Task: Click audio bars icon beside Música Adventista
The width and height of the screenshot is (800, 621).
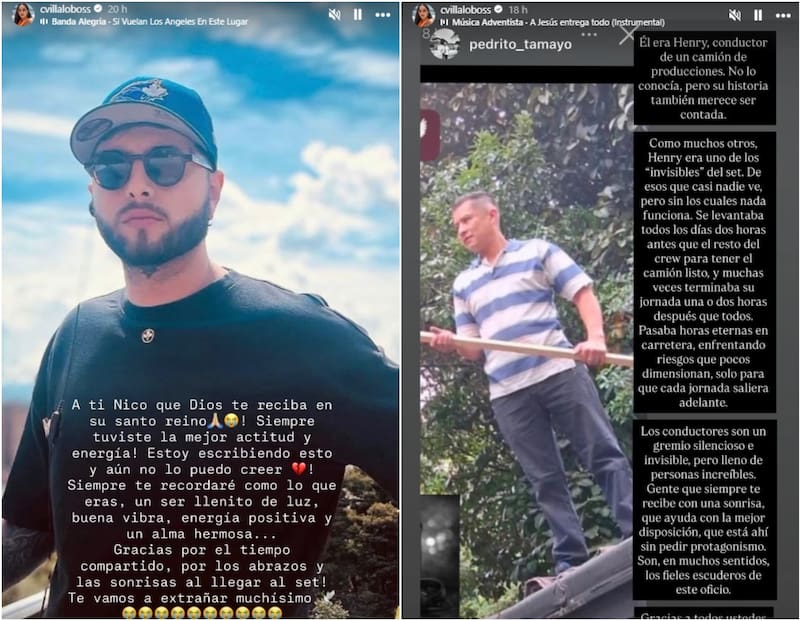Action: click(x=445, y=22)
